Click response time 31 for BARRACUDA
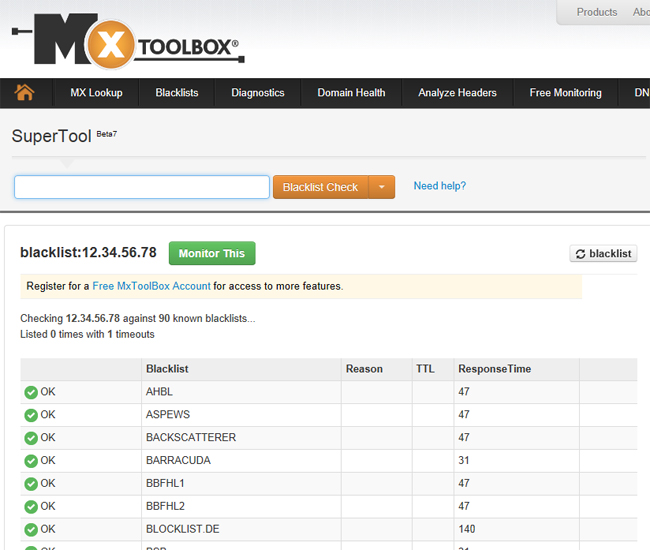This screenshot has width=650, height=550. click(463, 460)
